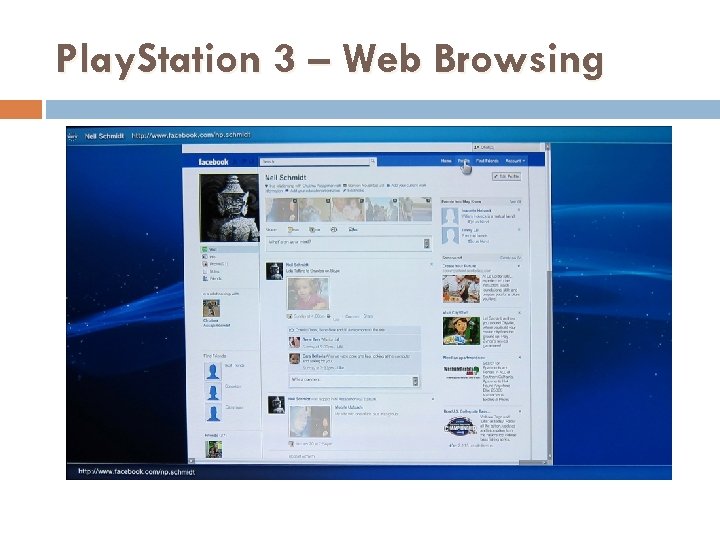The height and width of the screenshot is (540, 720).
Task: Dismiss the second friend suggestion
Action: [x=519, y=230]
